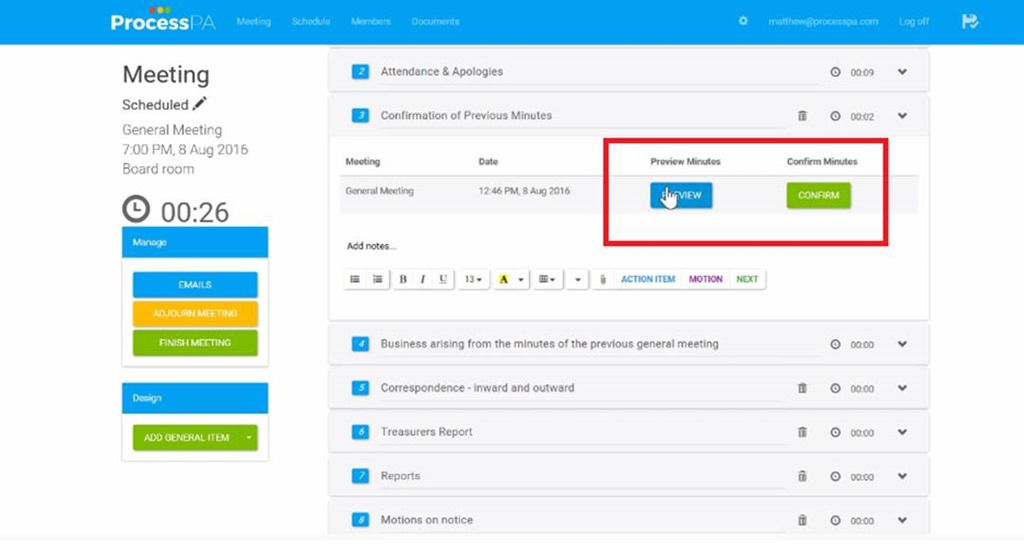The height and width of the screenshot is (556, 1024).
Task: Delete the Confirmation of Previous Minutes item
Action: pos(802,116)
